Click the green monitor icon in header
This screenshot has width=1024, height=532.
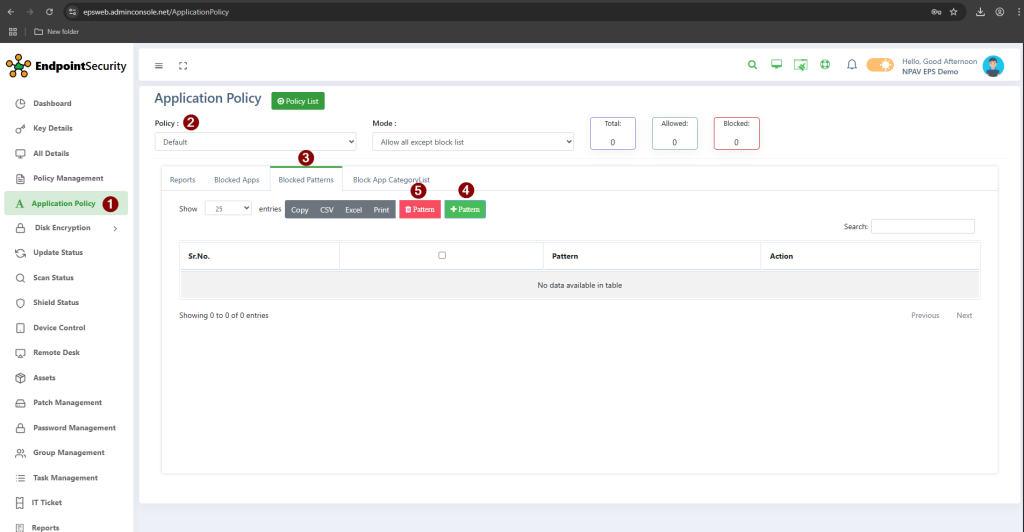click(776, 65)
